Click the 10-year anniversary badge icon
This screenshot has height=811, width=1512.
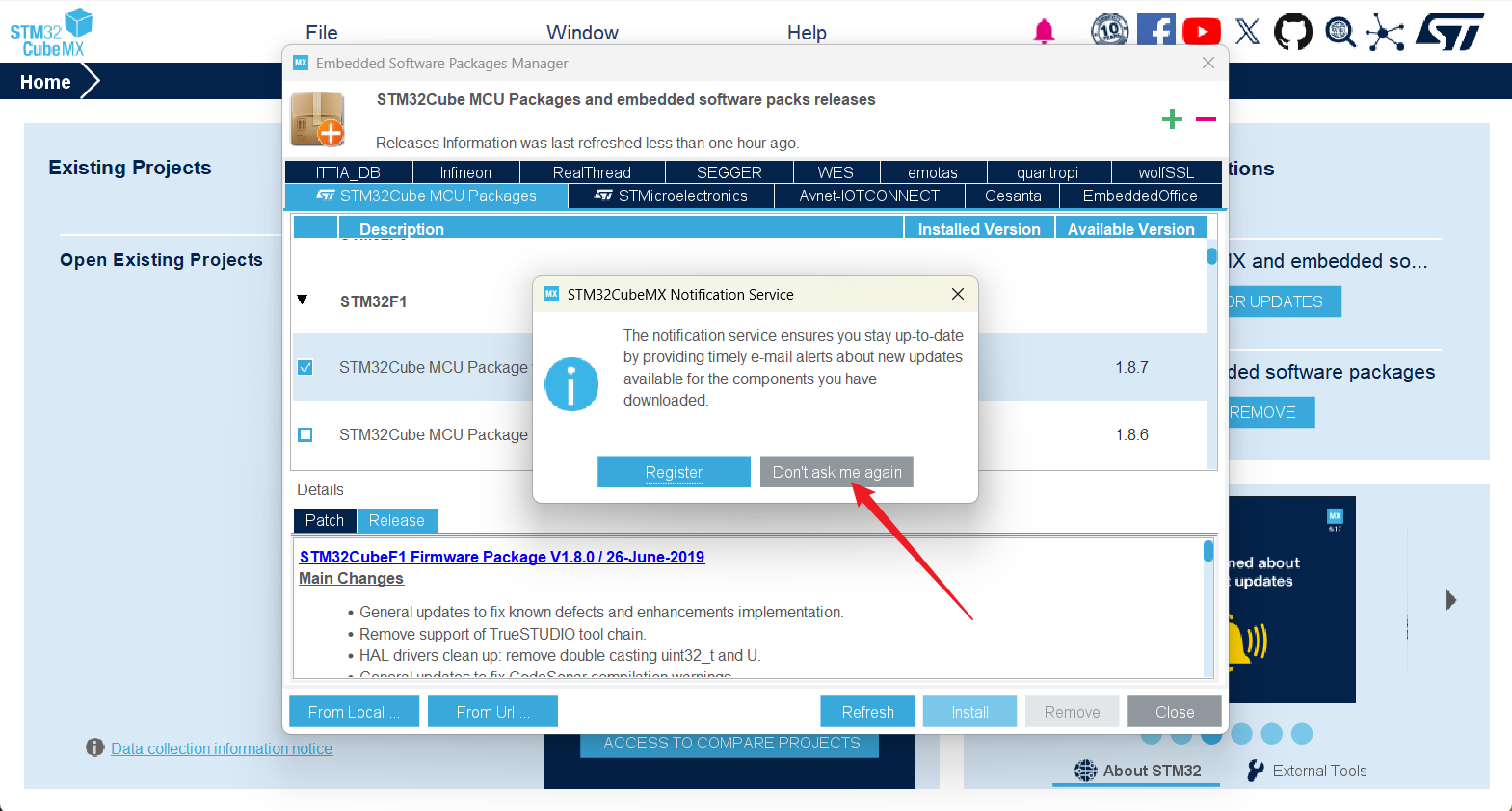[x=1109, y=31]
